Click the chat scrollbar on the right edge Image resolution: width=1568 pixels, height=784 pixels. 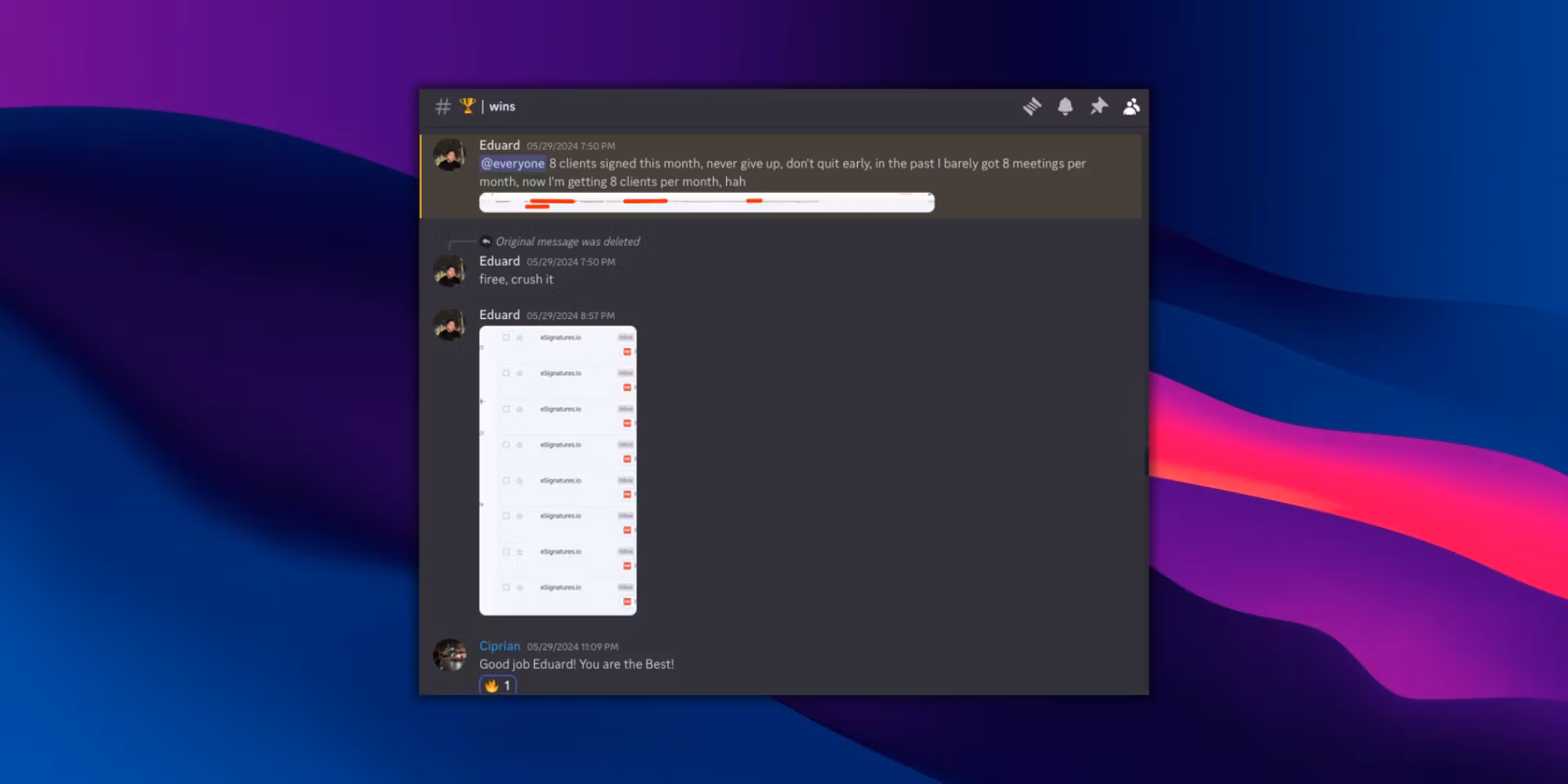tap(1145, 461)
